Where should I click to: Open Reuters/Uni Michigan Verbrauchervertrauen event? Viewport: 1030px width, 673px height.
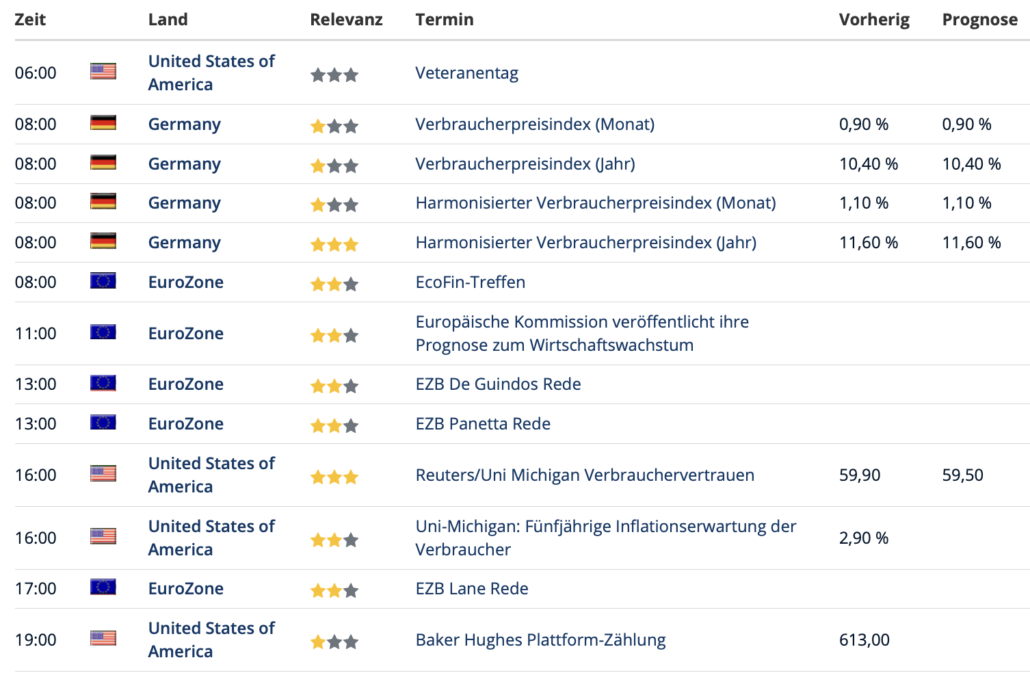[585, 475]
